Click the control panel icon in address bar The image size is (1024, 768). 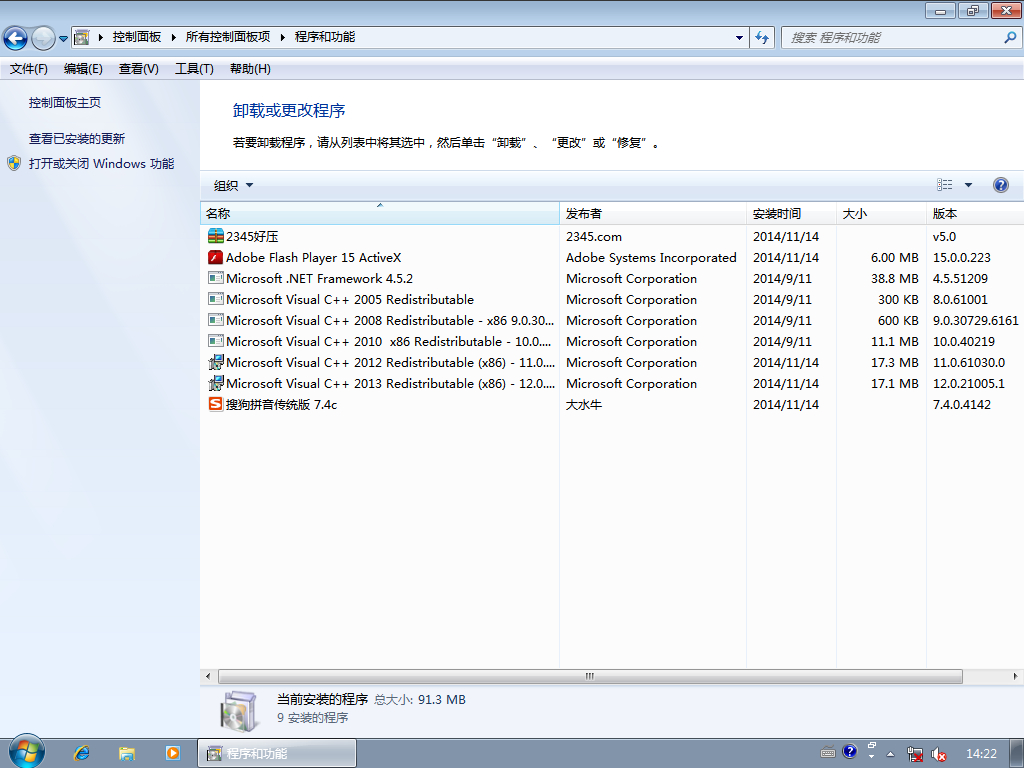click(x=82, y=37)
